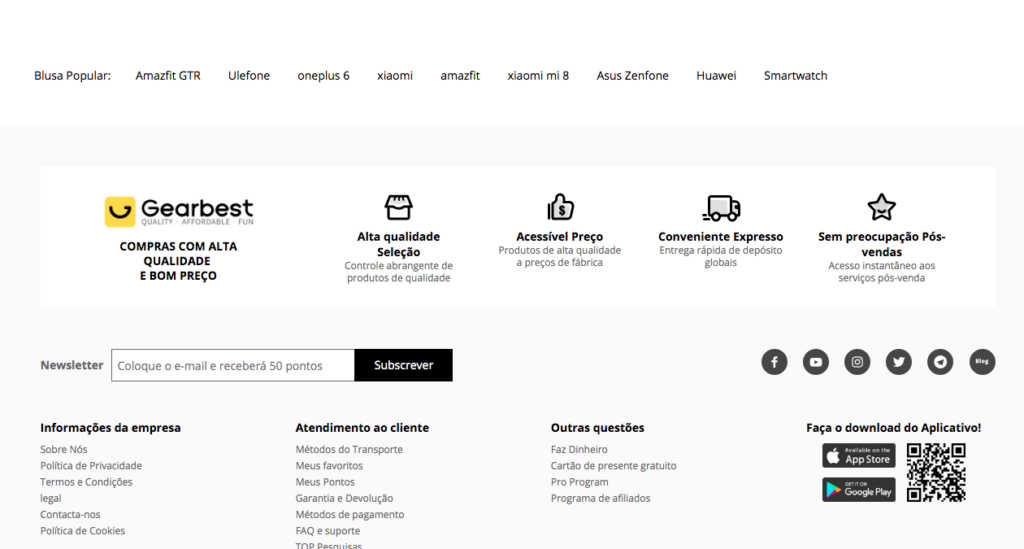Open the Google Play download badge
Viewport: 1024px width, 549px height.
[x=859, y=490]
